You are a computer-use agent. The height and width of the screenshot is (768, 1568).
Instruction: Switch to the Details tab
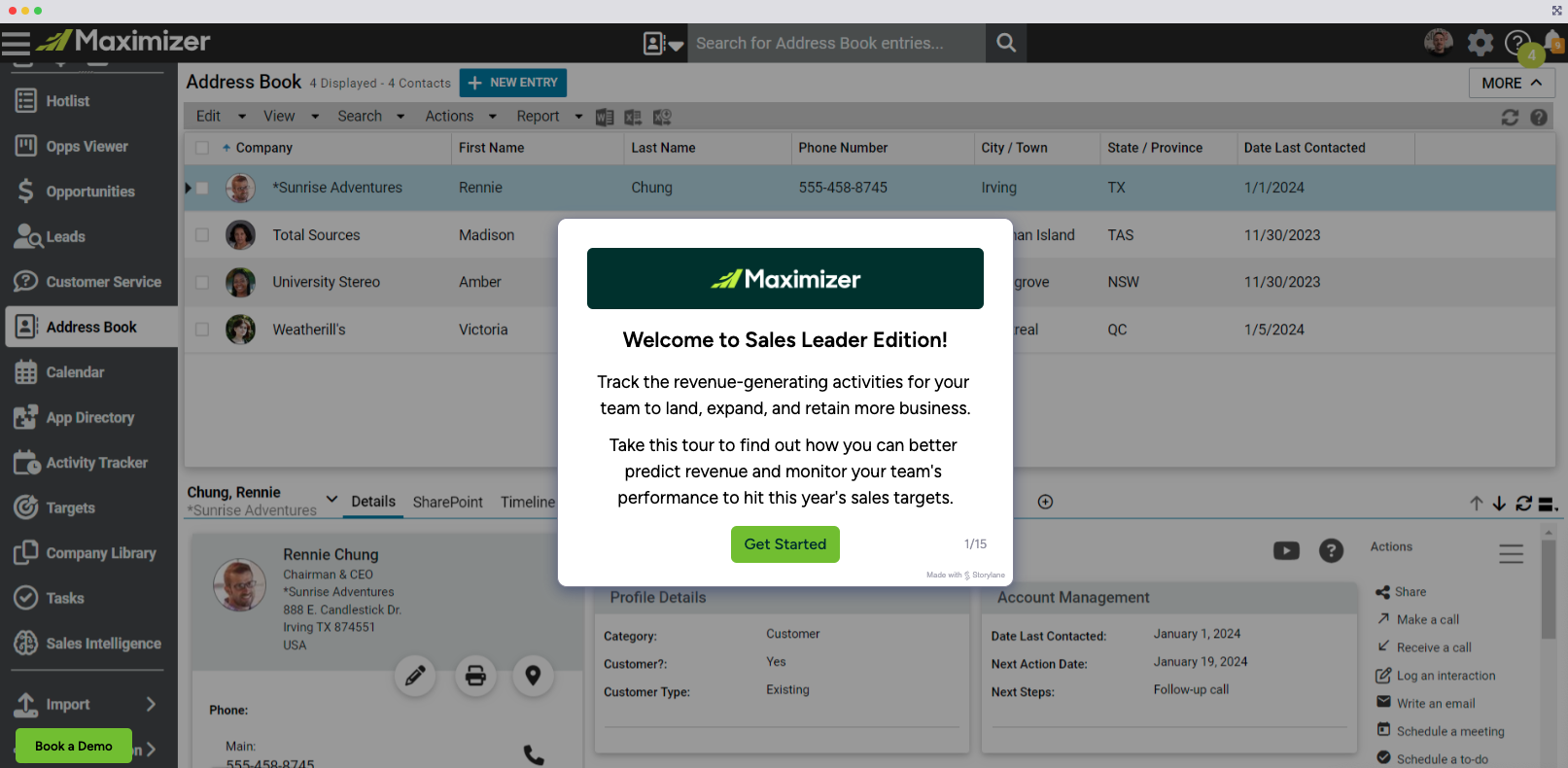373,502
